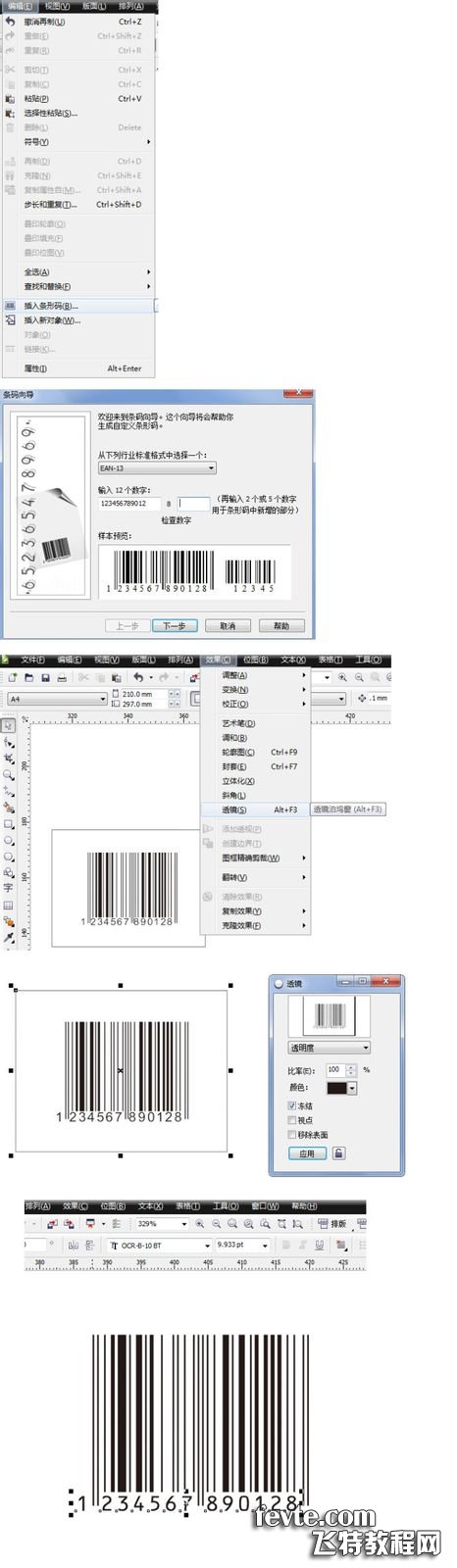The height and width of the screenshot is (1568, 457).
Task: Click the 297.0 mm page height field
Action: [144, 704]
